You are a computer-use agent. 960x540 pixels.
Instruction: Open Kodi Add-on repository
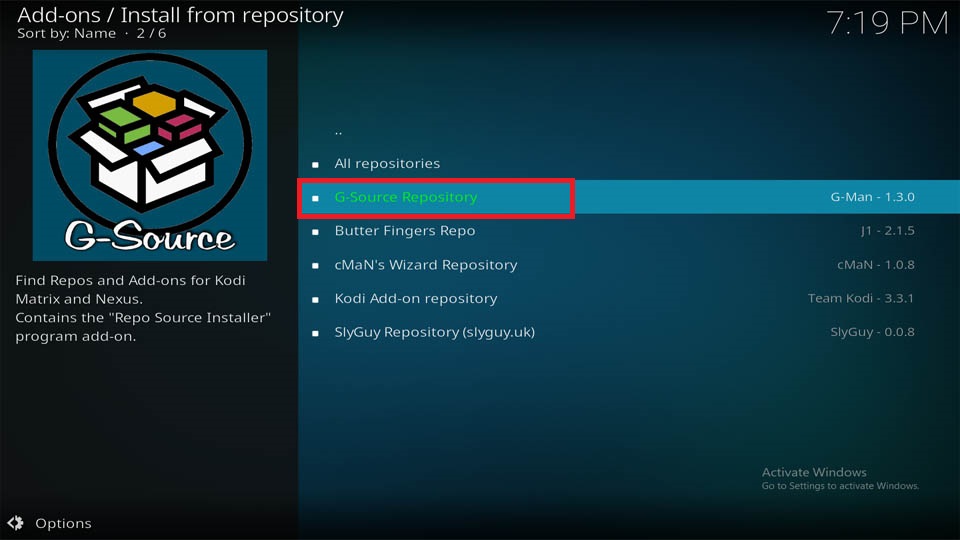coord(629,298)
